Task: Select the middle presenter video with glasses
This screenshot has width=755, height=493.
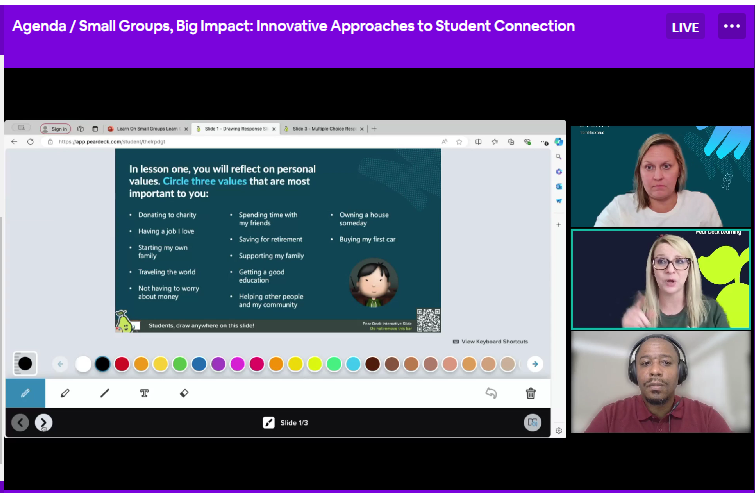Action: coord(660,280)
